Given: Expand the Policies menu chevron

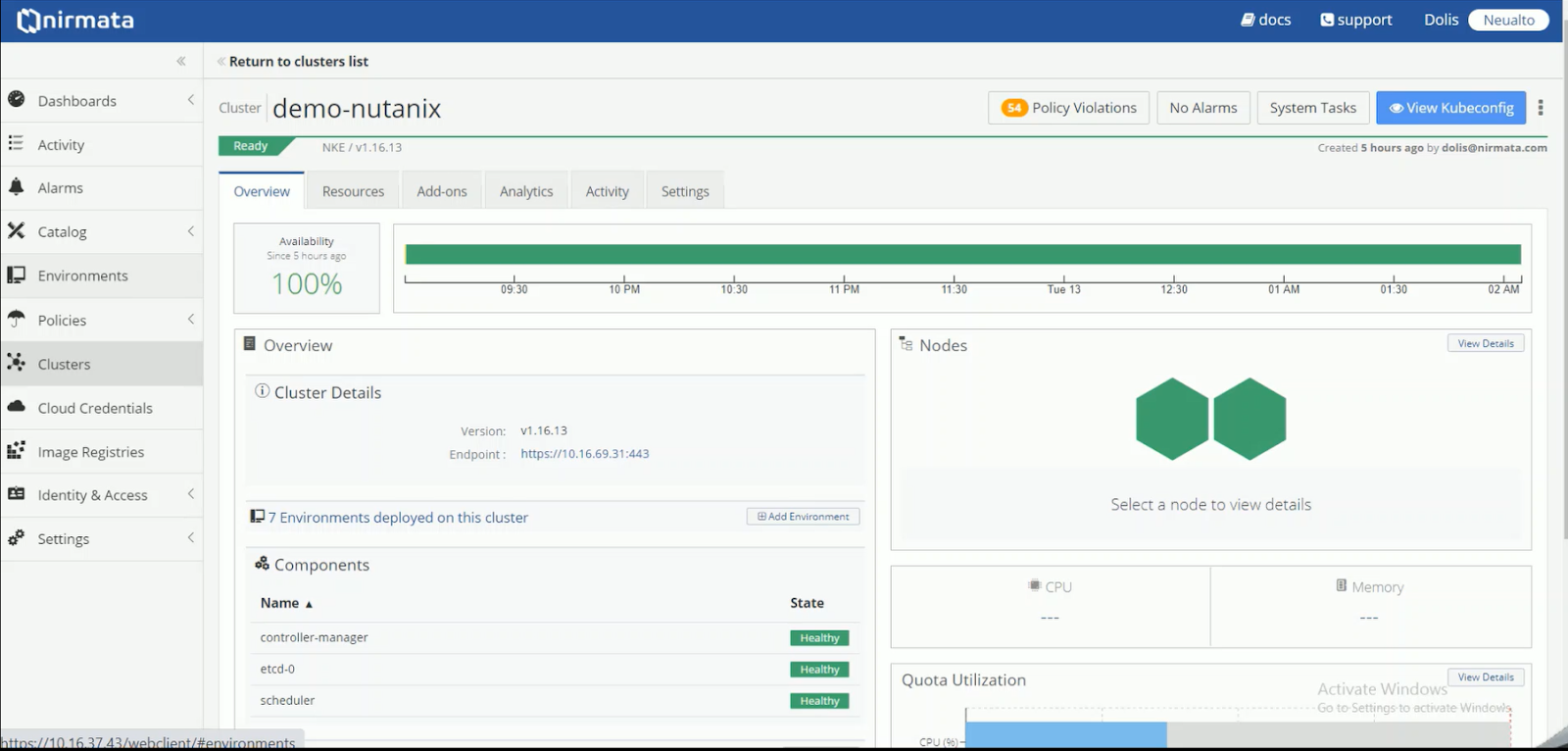Looking at the screenshot, I should (191, 320).
